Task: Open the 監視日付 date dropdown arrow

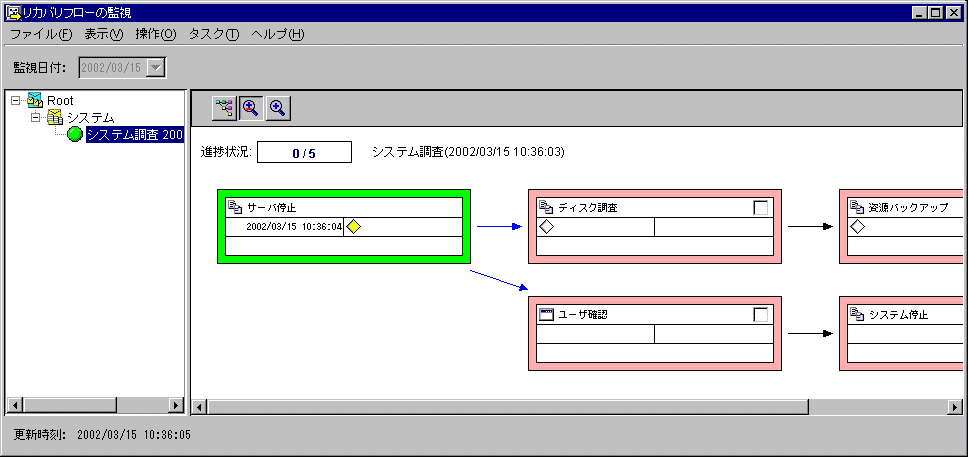Action: [156, 68]
